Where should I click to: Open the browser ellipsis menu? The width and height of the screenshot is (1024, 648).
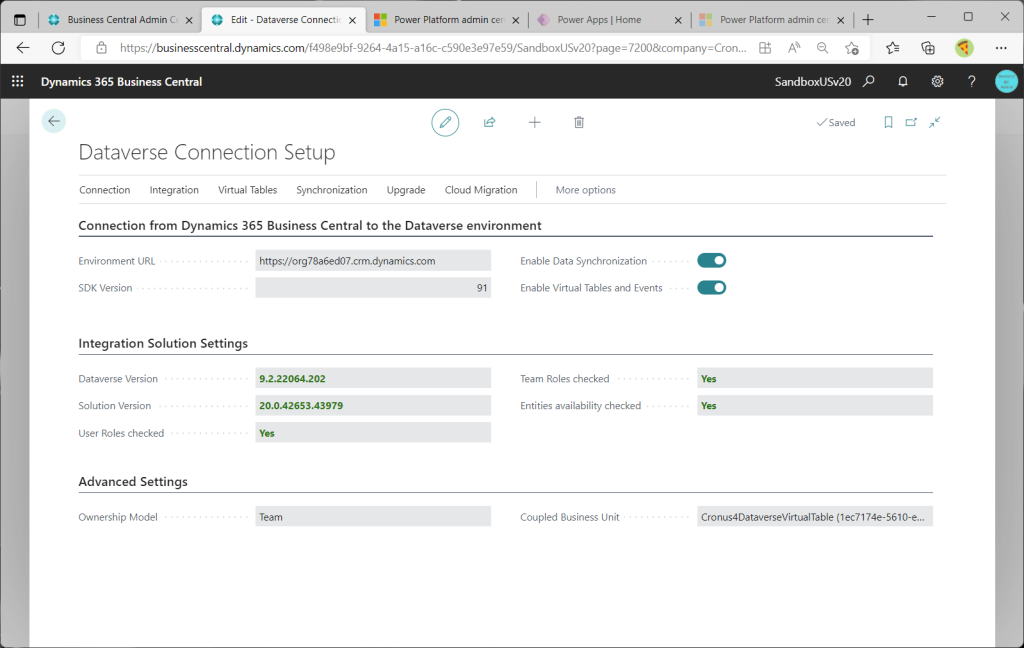point(1000,48)
